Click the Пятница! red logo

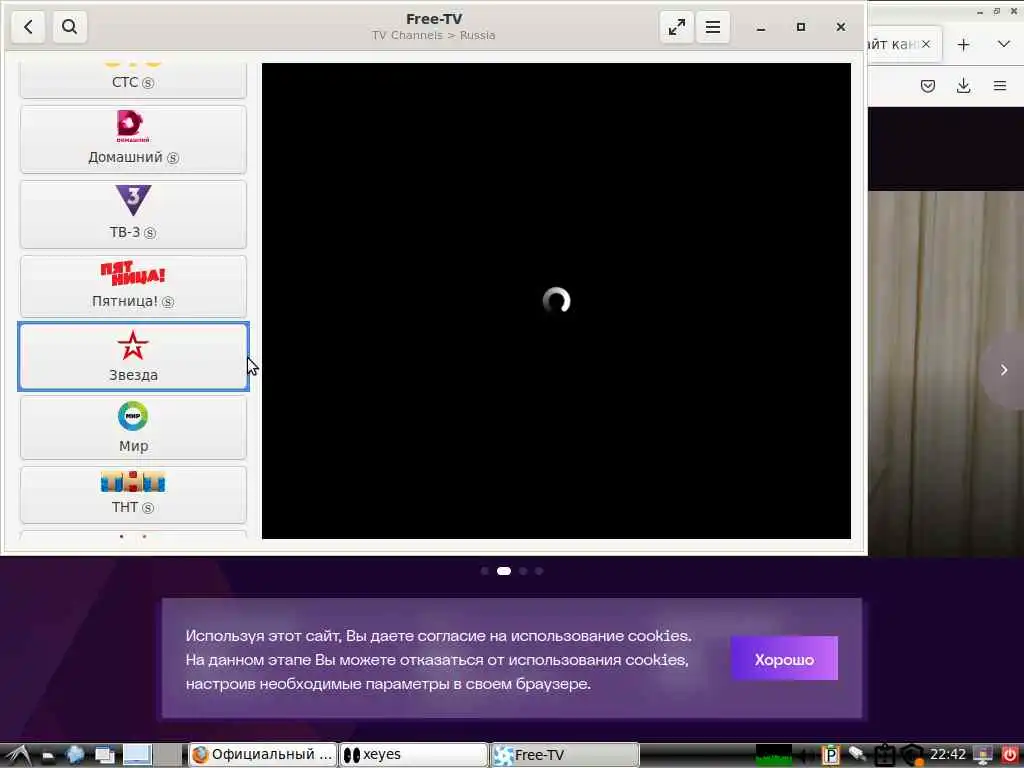click(x=133, y=274)
